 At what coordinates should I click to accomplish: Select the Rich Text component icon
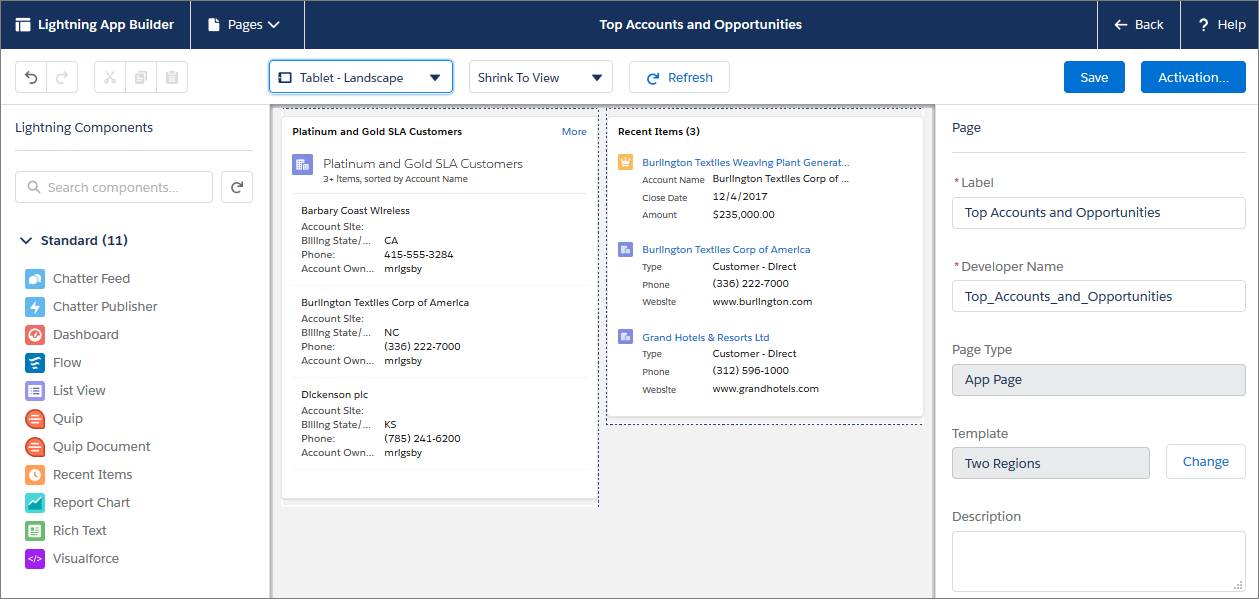(x=35, y=531)
